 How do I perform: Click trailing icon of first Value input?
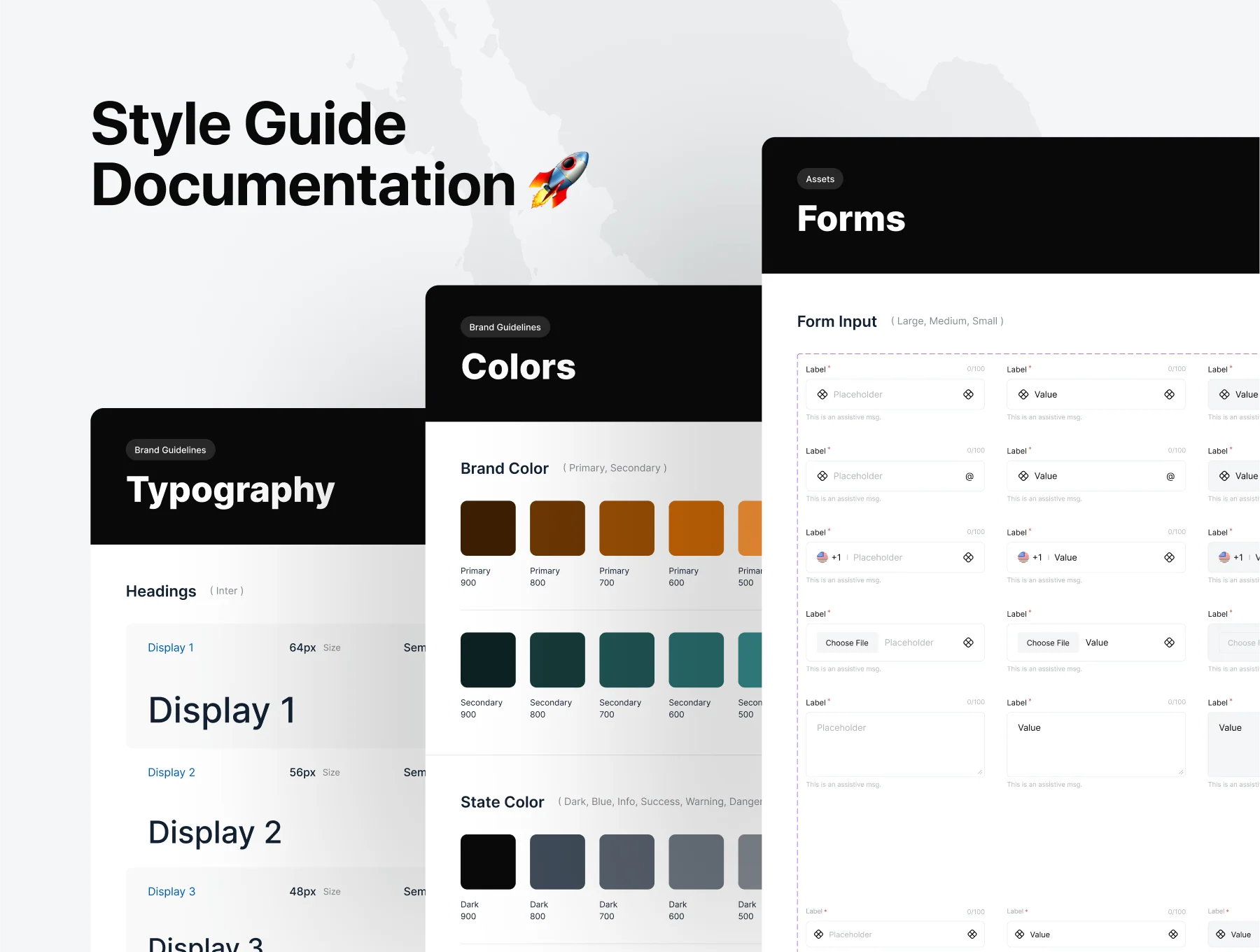(1169, 395)
